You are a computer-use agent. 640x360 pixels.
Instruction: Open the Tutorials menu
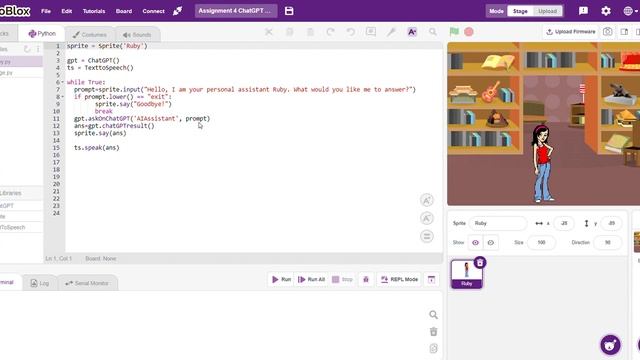[94, 11]
